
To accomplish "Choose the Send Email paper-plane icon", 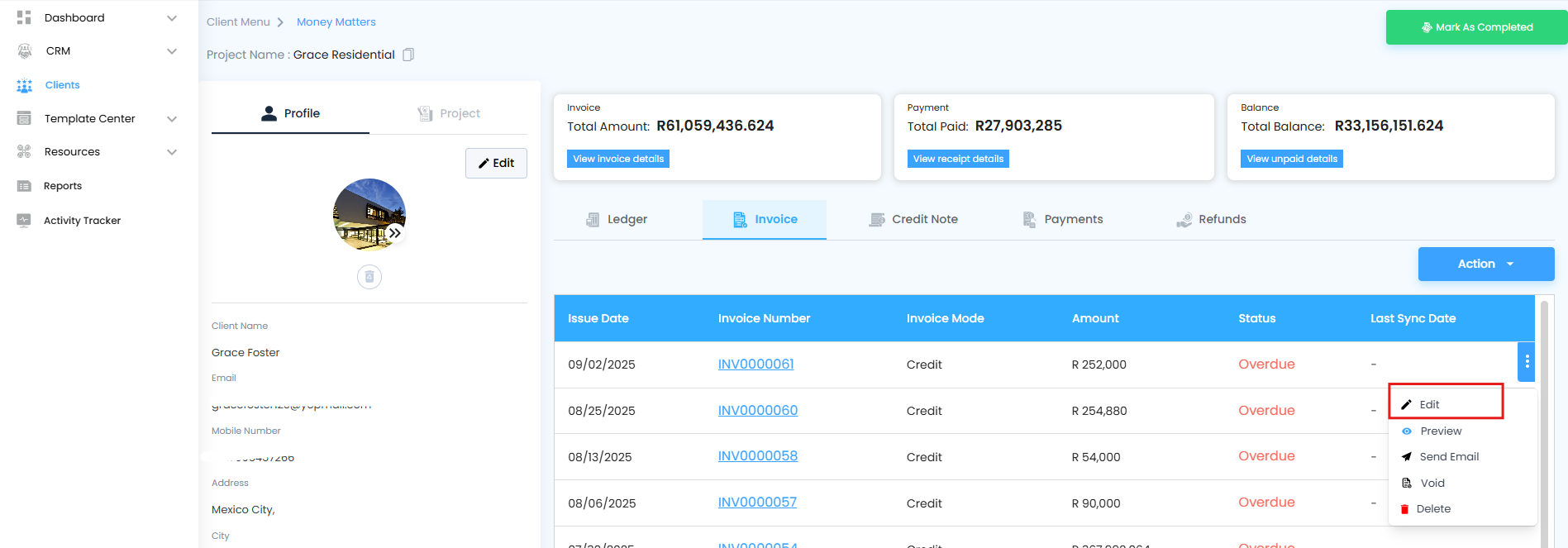I will 1406,456.
